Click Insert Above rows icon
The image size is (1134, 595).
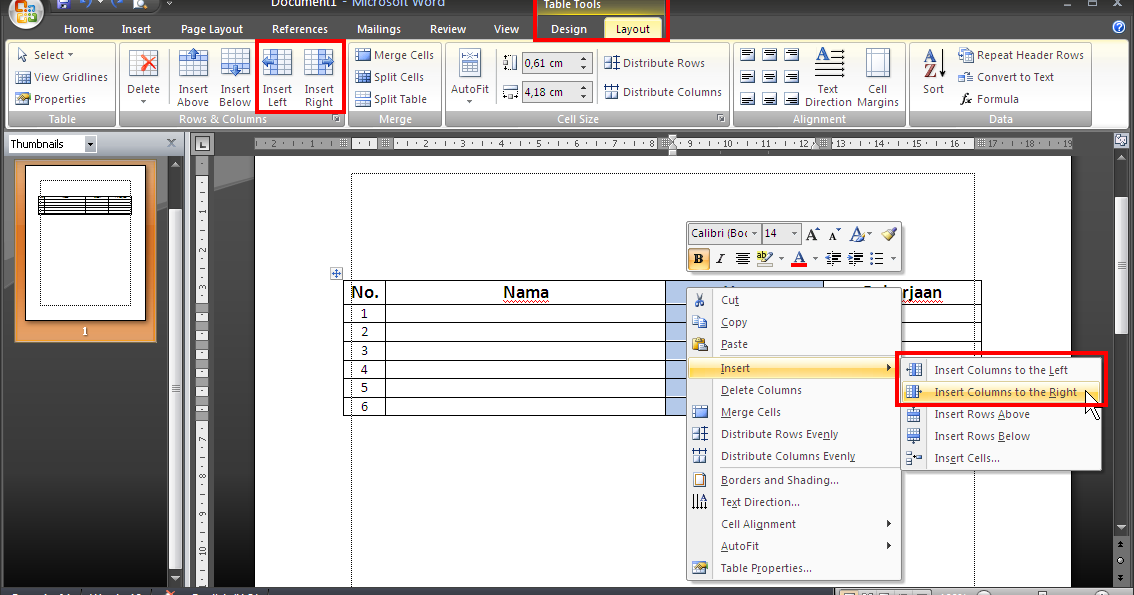[x=193, y=77]
